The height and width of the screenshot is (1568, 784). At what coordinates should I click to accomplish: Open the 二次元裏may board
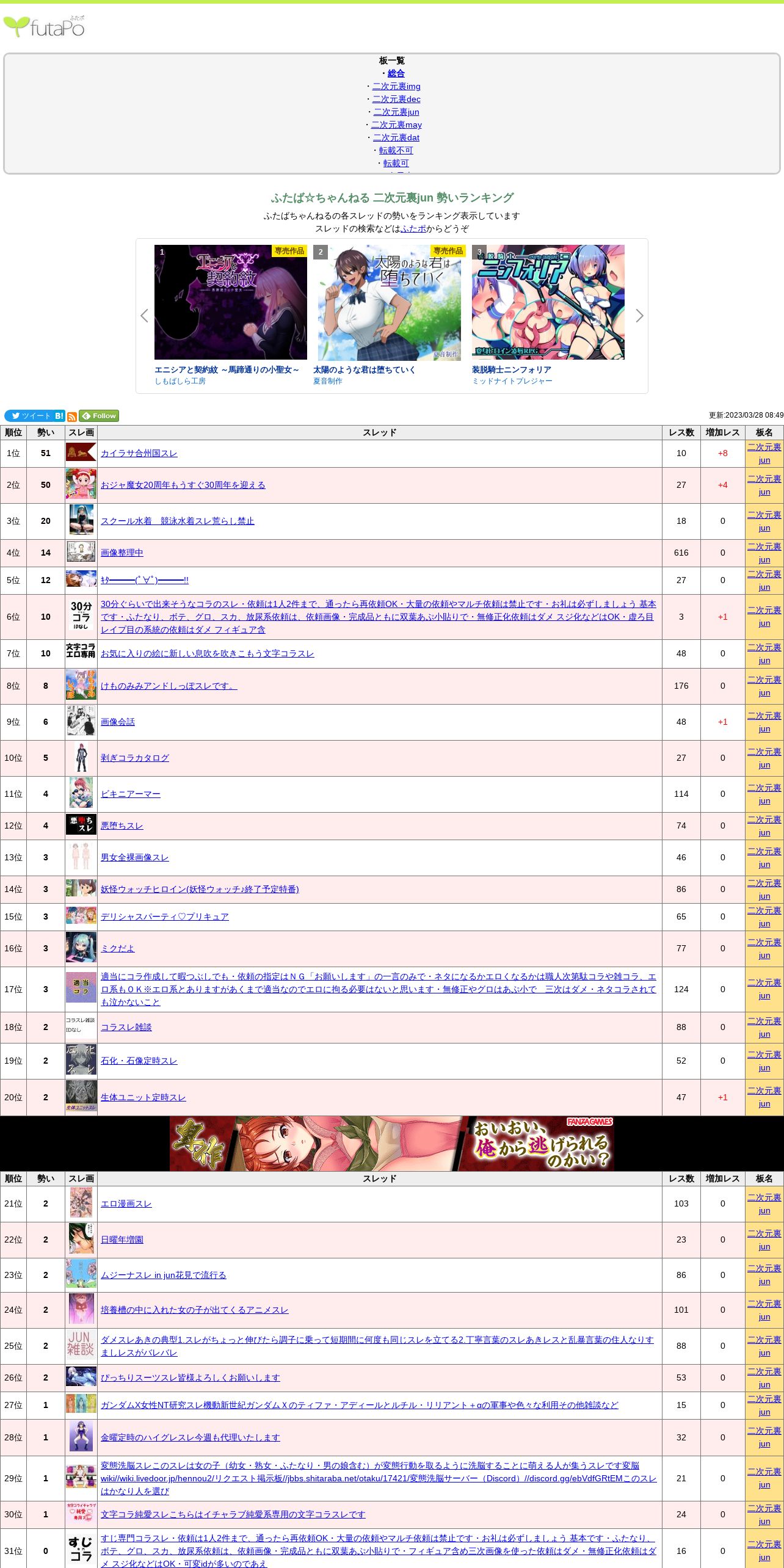[396, 125]
